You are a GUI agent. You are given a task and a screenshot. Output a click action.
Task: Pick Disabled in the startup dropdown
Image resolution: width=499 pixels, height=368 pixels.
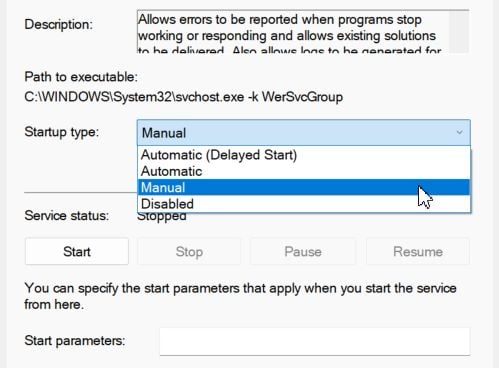tap(304, 204)
